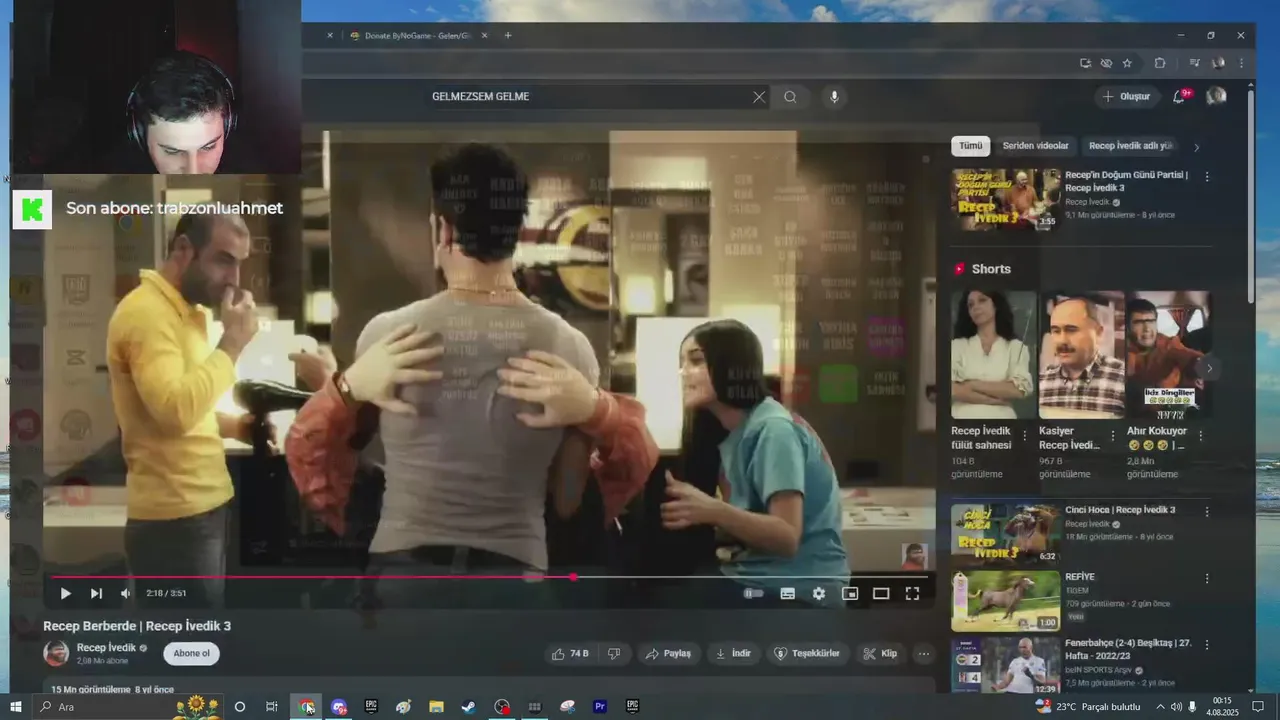Screen dimensions: 1280x720
Task: Open Fenerbahçe (2-4) Beşiktaş video title
Action: (x=1128, y=651)
